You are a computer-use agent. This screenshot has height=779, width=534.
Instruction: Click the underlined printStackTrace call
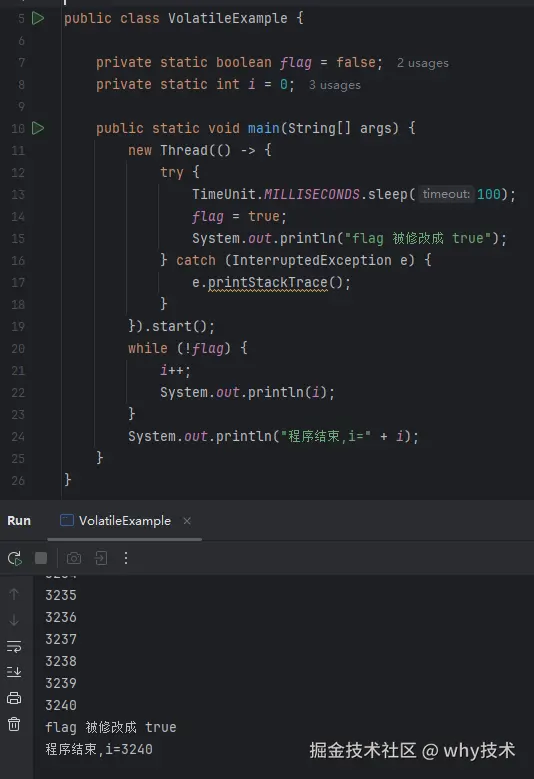268,283
